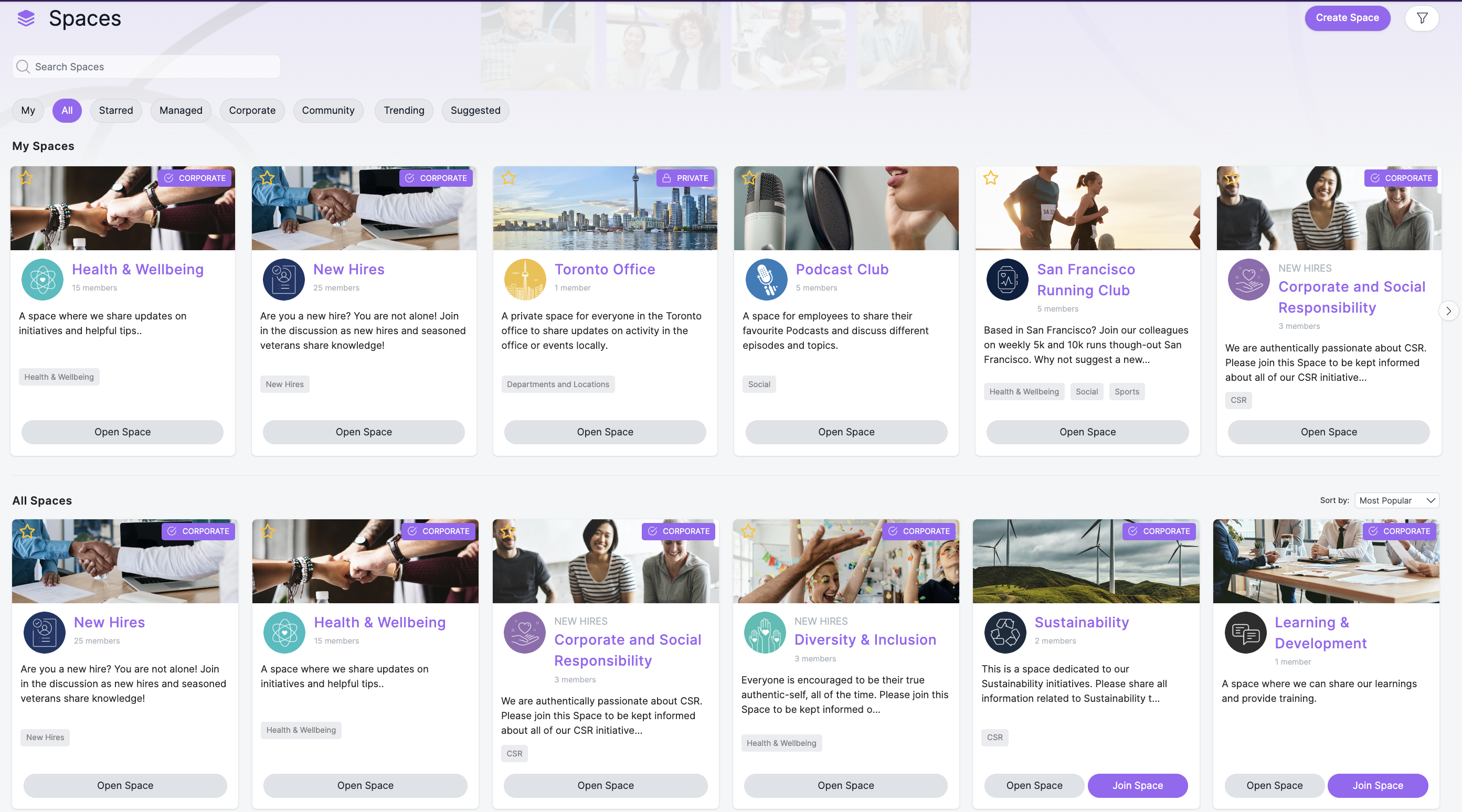The width and height of the screenshot is (1462, 812).
Task: Select the Trending filter tab
Action: 404,111
